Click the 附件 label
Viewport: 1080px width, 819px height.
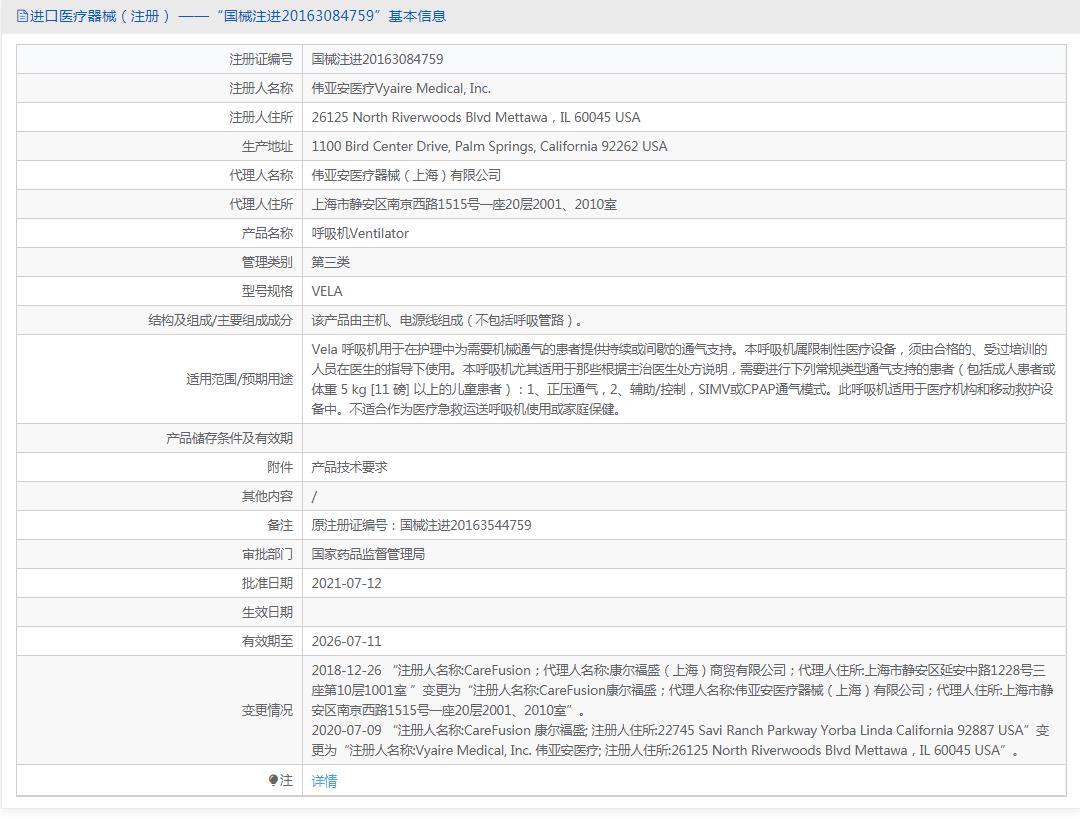(x=280, y=467)
